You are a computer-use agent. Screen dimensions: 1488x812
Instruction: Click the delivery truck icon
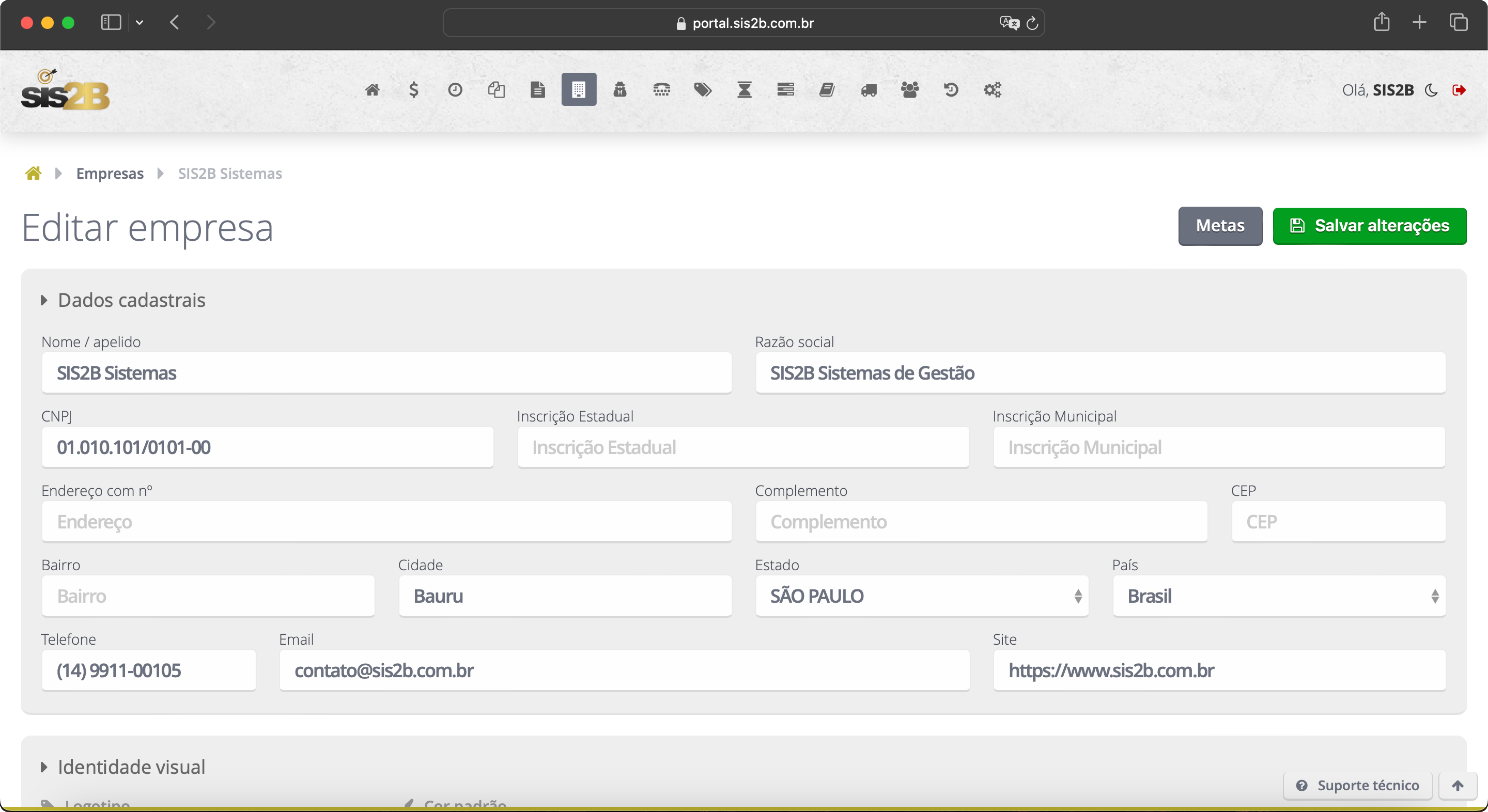click(x=868, y=90)
